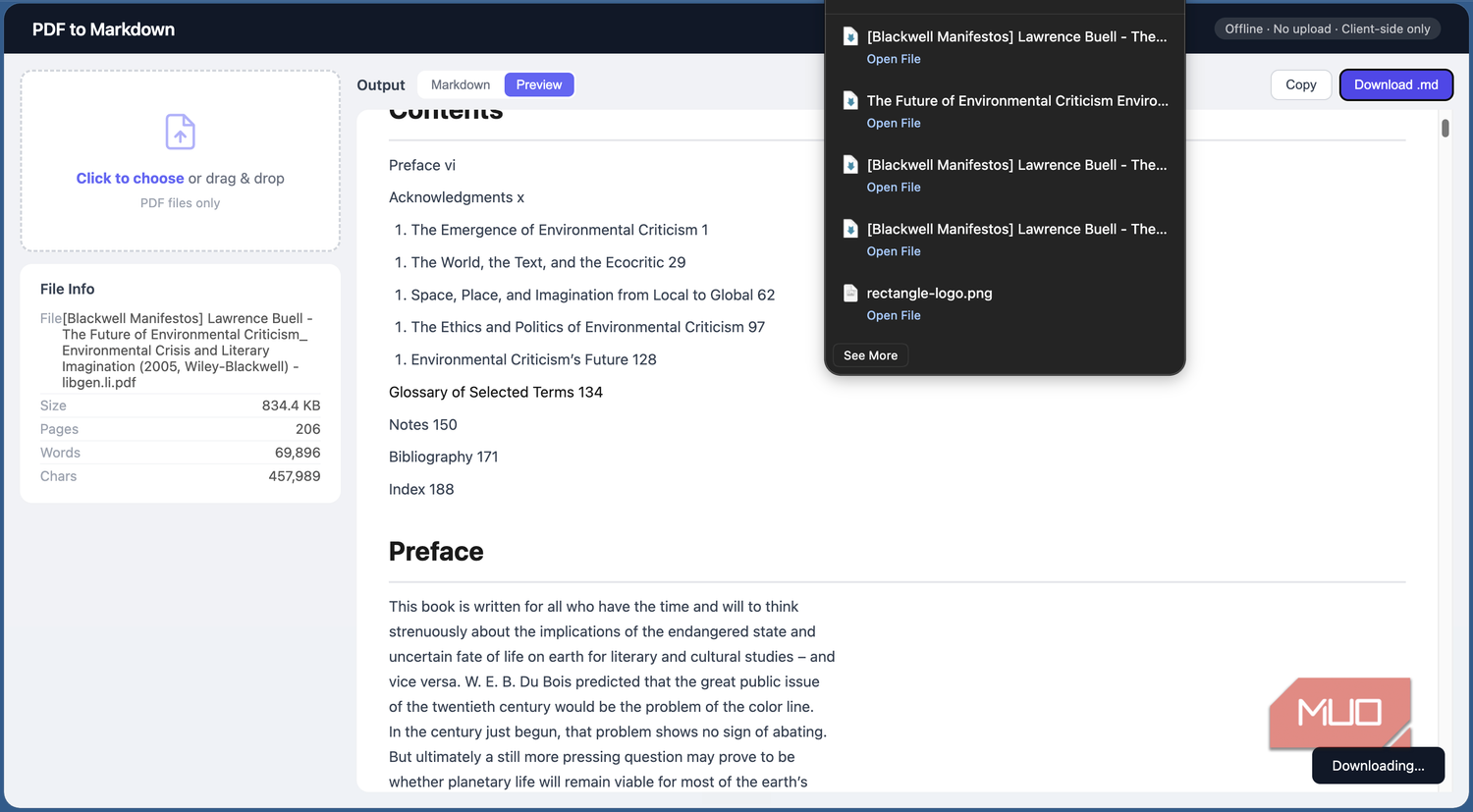Viewport: 1473px width, 812px height.
Task: Click 'Glossary of Selected Terms 134' line
Action: [496, 392]
